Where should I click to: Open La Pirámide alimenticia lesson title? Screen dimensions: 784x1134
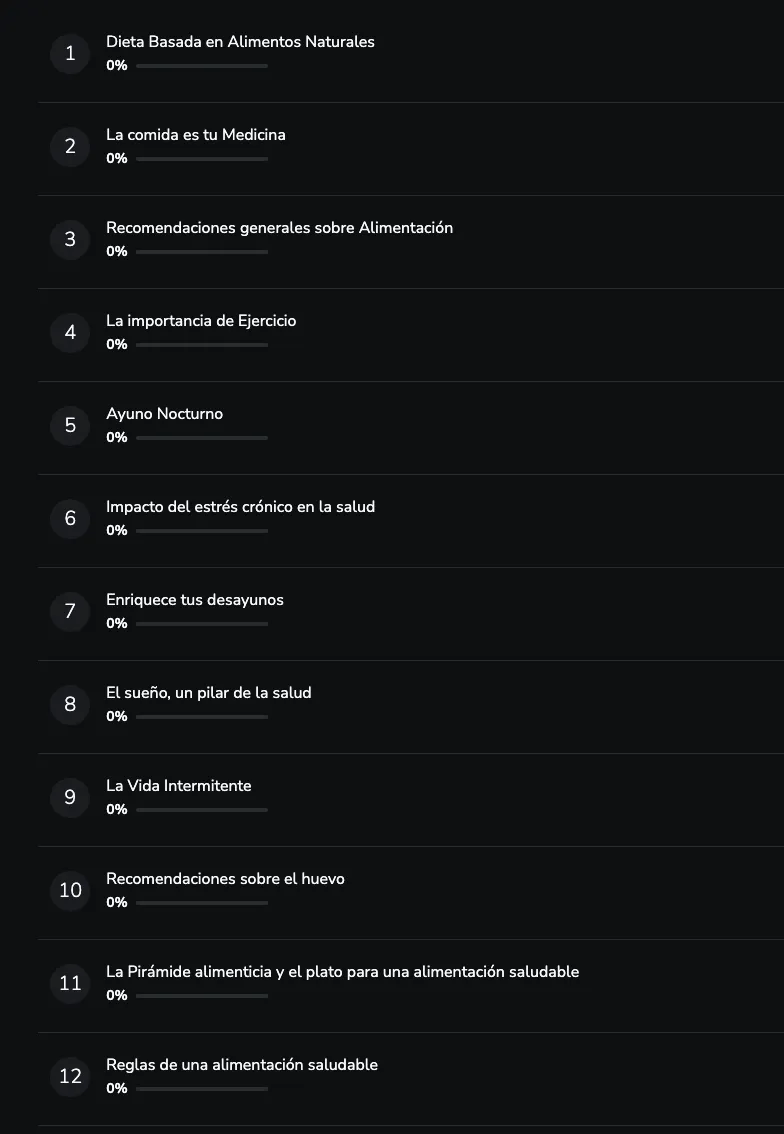pos(343,972)
